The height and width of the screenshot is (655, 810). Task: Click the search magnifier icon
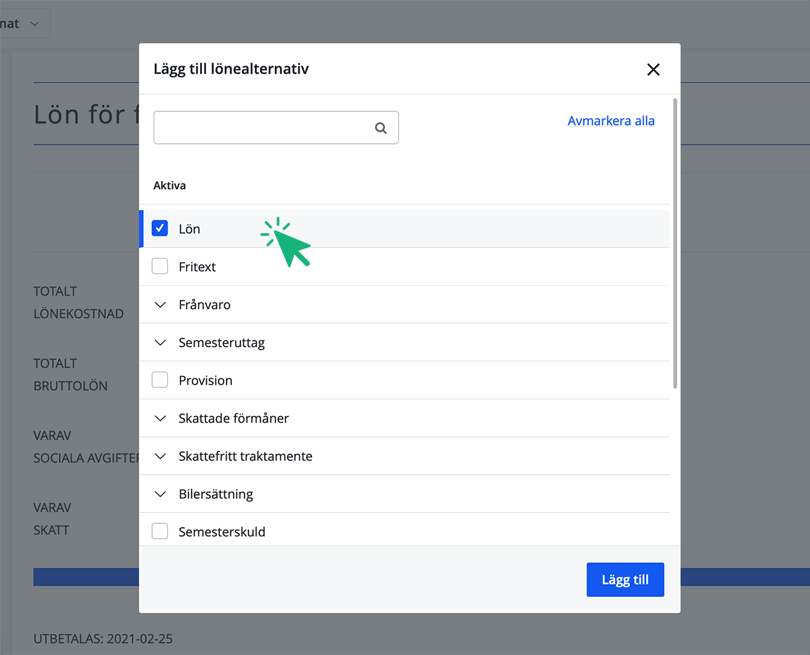[x=381, y=128]
